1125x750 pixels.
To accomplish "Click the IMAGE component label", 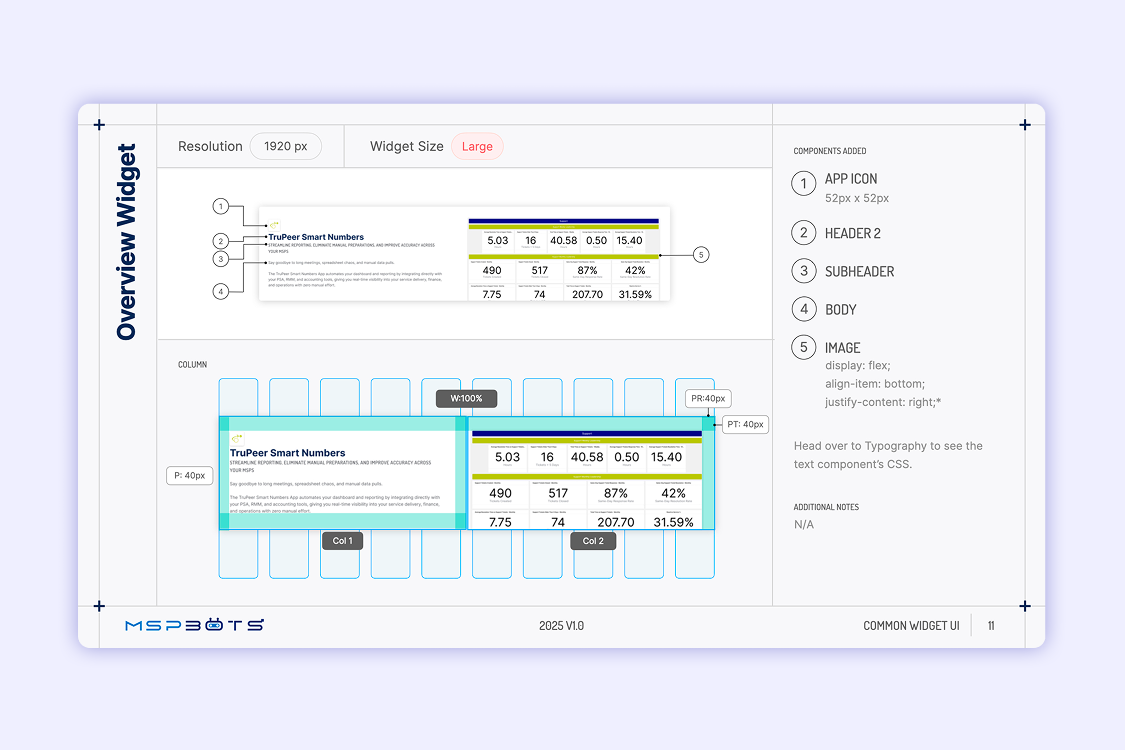I will point(842,348).
